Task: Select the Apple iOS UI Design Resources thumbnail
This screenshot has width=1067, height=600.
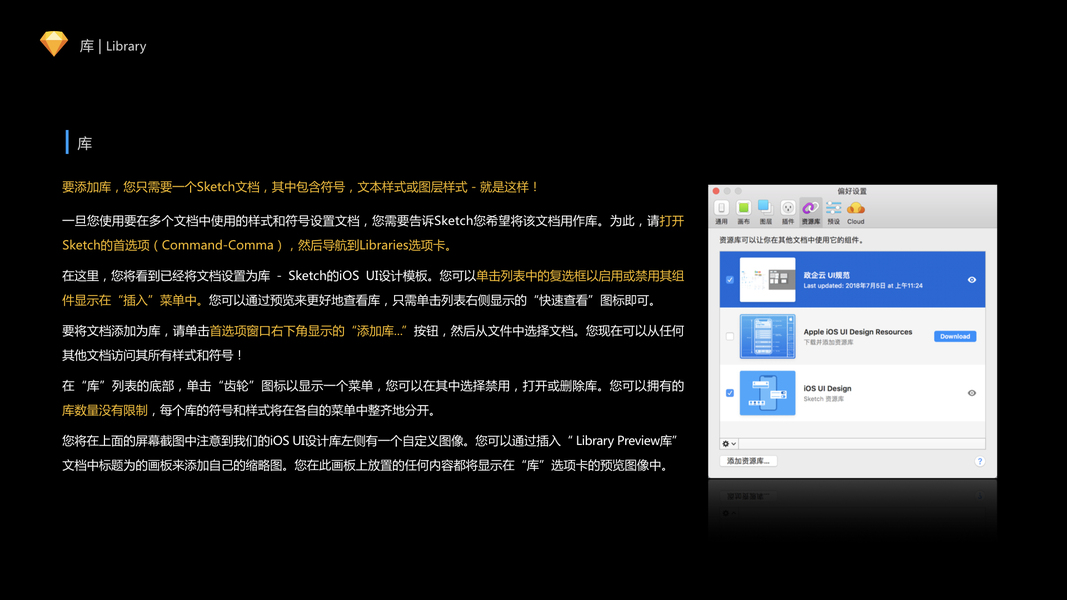Action: [767, 336]
